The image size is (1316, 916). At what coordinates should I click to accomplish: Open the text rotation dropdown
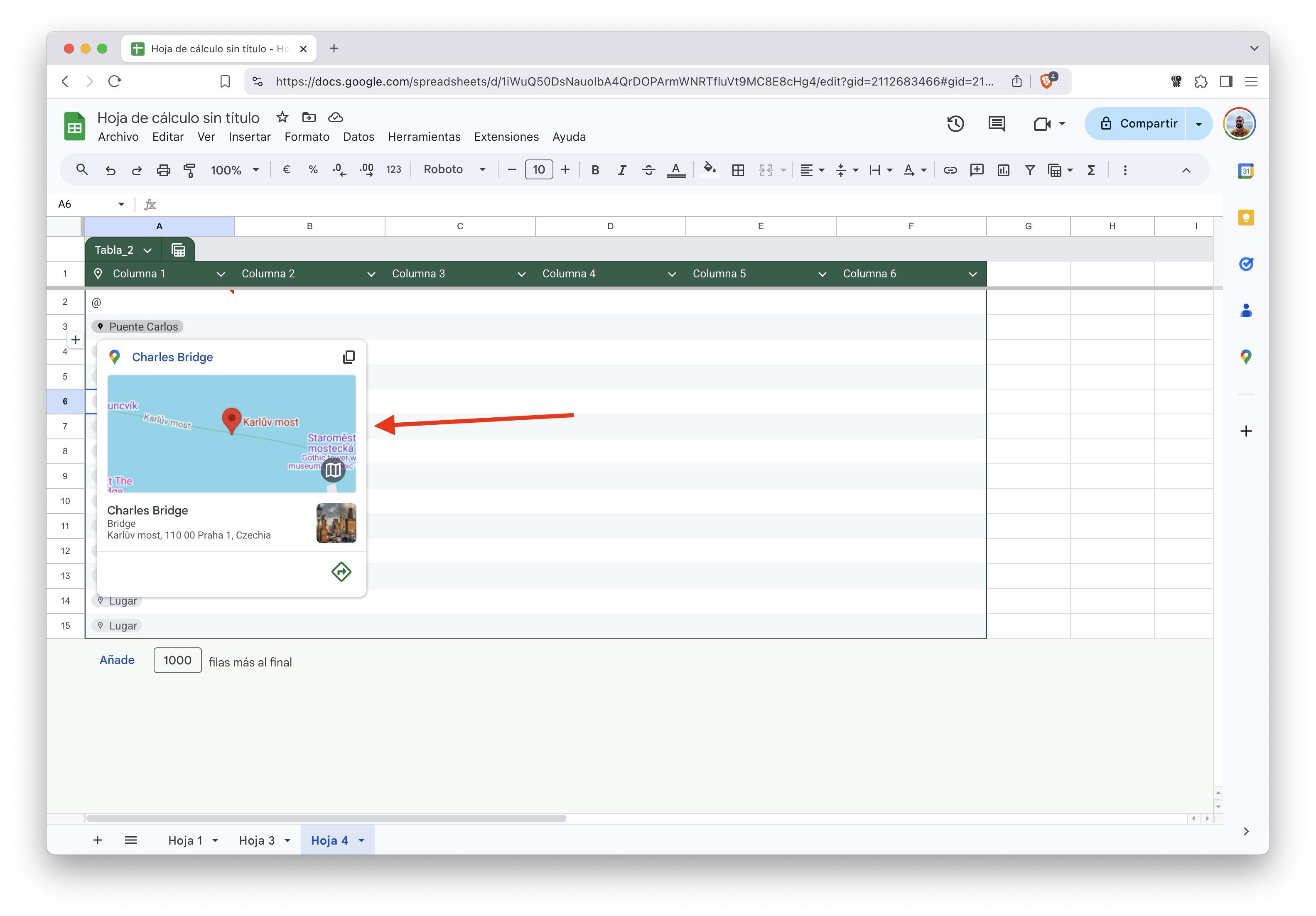915,170
